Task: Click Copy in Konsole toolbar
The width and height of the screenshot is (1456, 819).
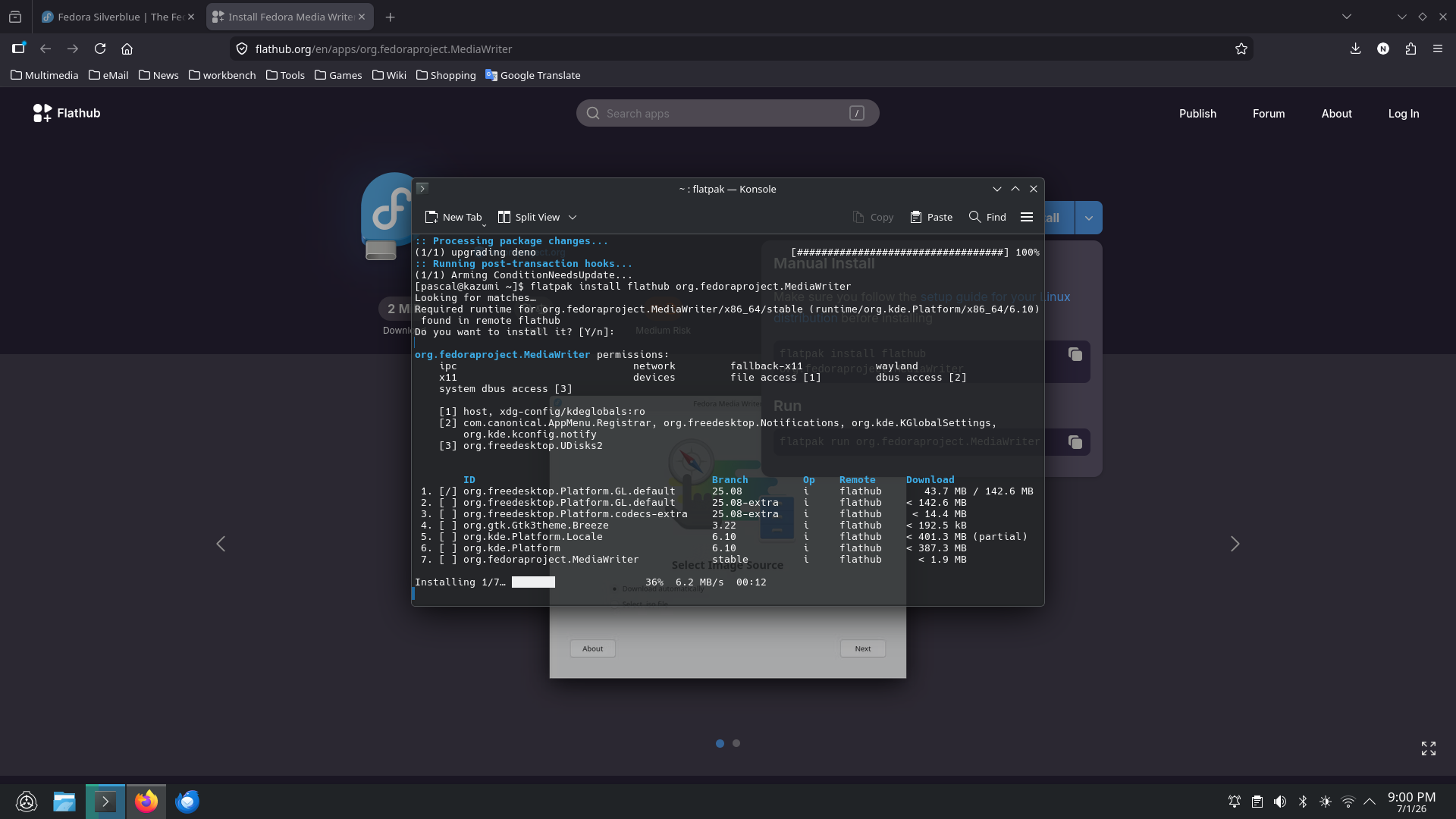Action: pos(873,217)
